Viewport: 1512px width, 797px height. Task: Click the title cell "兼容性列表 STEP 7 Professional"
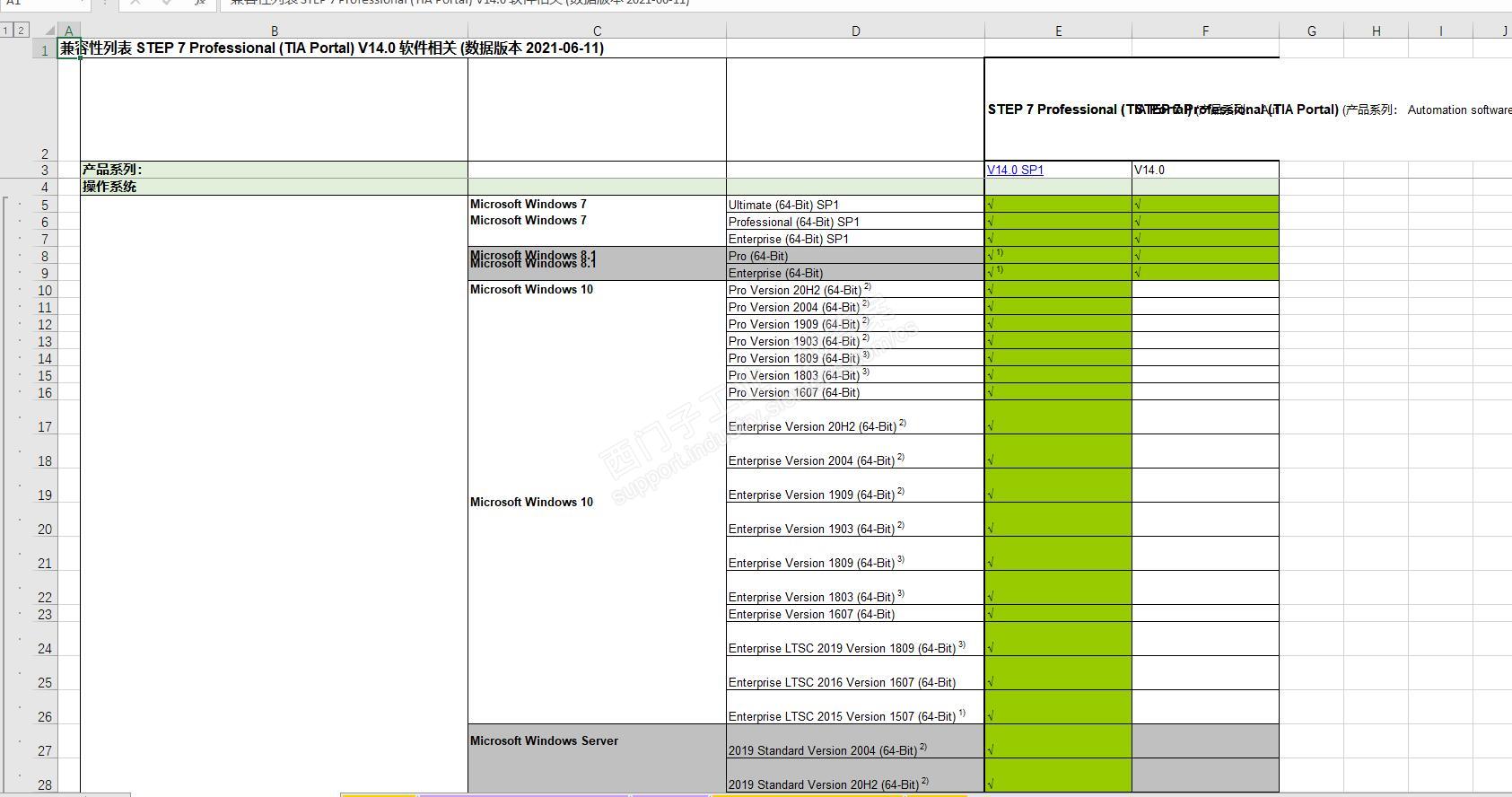(331, 48)
